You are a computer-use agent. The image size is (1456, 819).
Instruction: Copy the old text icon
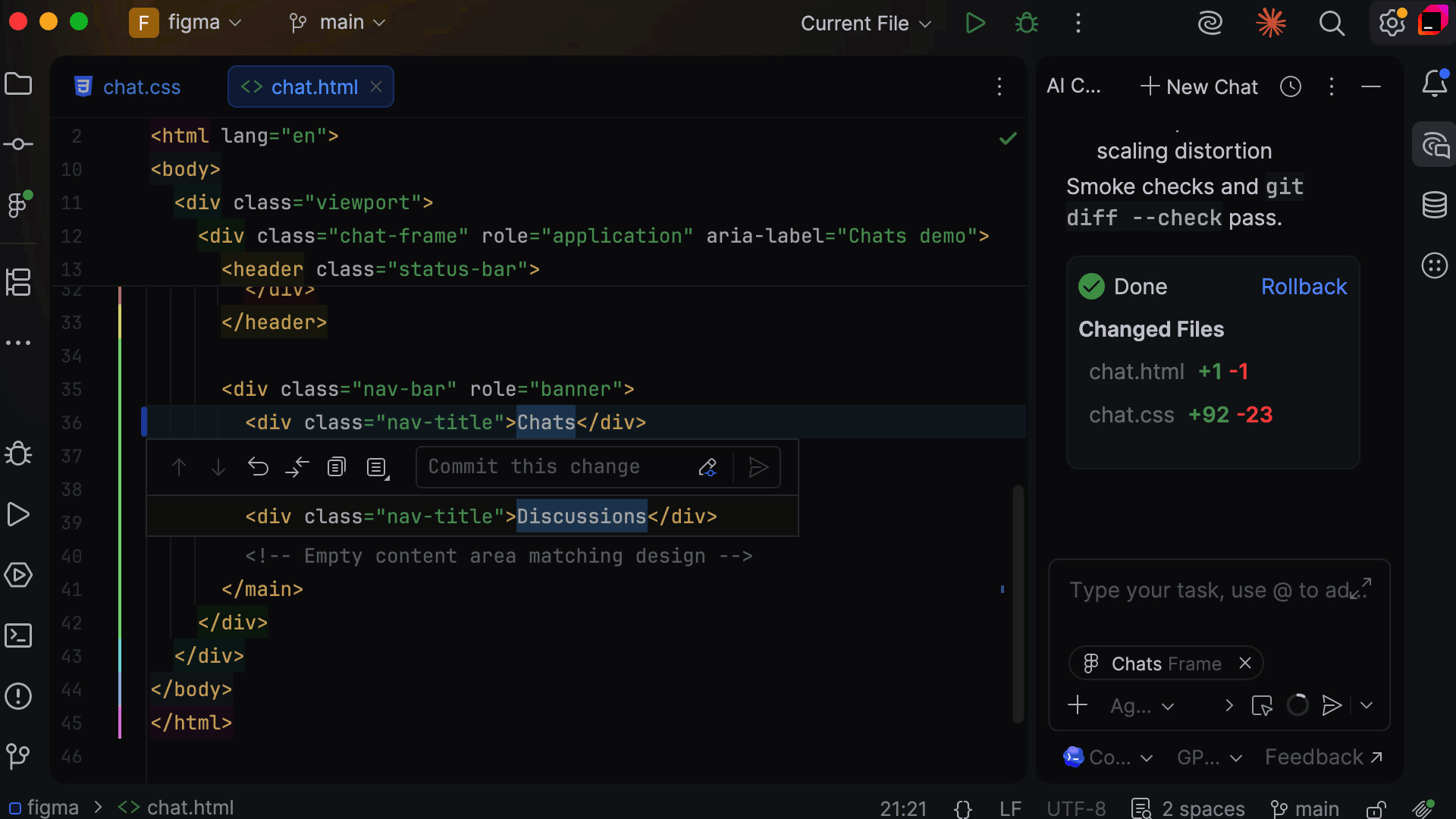(x=337, y=467)
